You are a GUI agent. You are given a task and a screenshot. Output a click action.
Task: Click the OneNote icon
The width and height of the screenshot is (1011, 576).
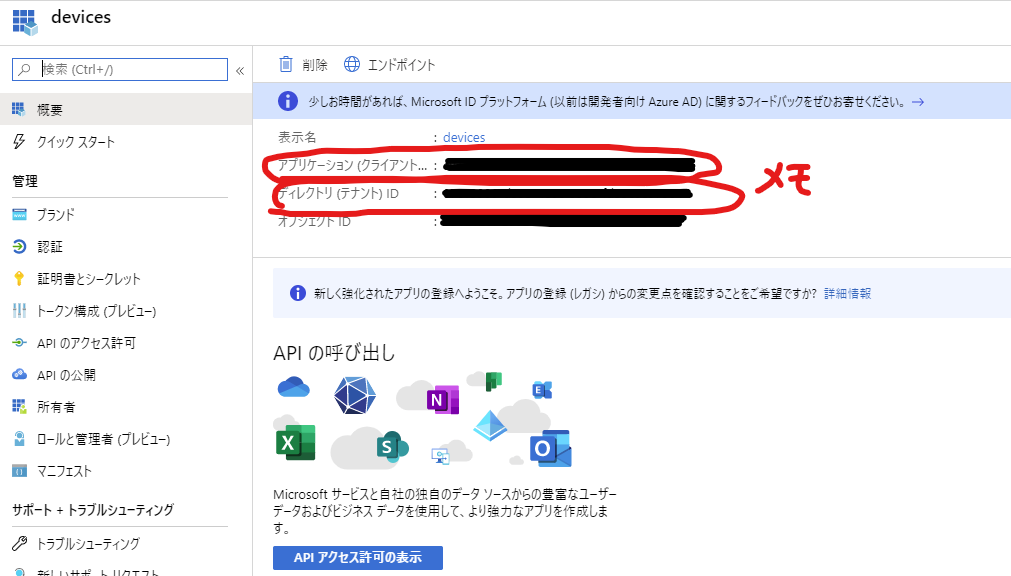click(x=443, y=399)
